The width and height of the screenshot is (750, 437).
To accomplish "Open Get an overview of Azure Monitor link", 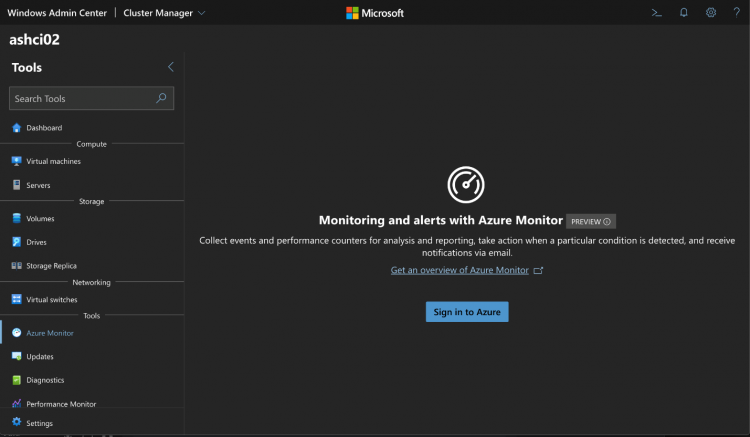I will tap(460, 270).
